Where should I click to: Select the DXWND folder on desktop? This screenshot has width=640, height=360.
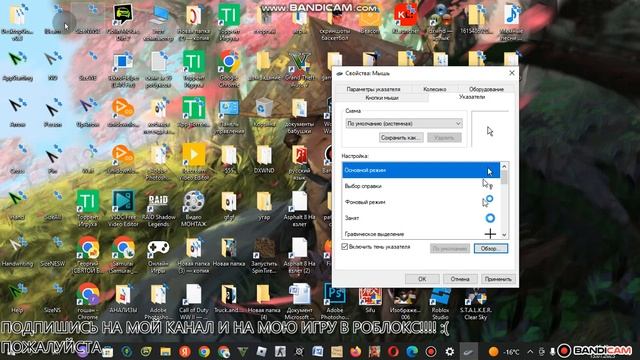[264, 159]
